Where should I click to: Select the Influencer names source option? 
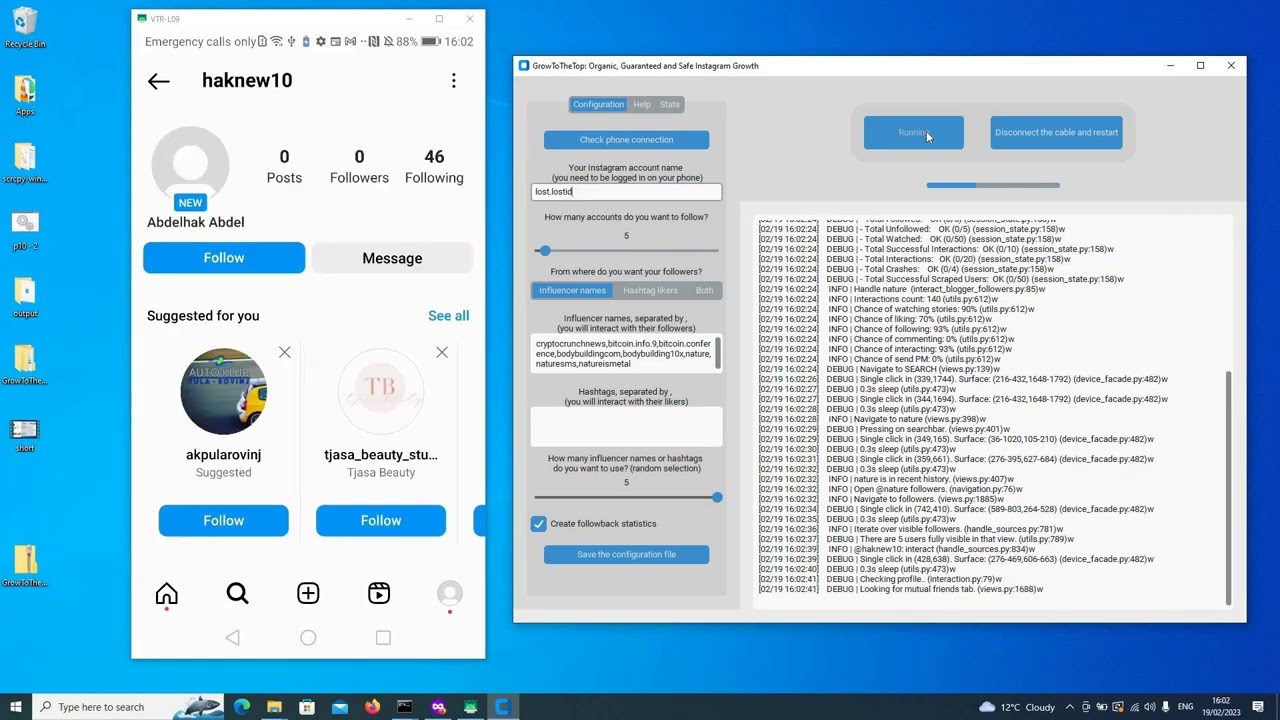(x=572, y=290)
